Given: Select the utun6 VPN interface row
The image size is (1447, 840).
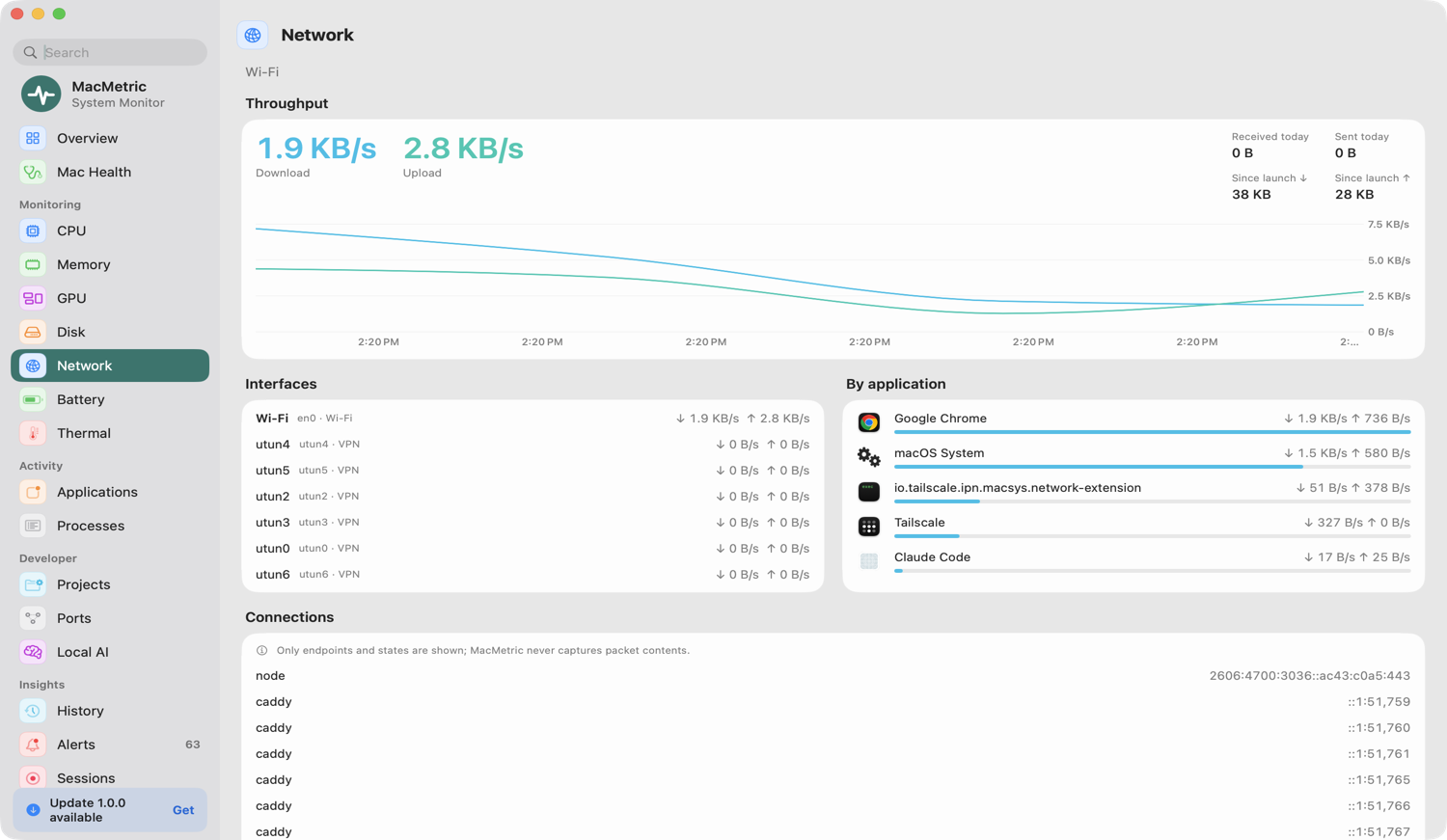Looking at the screenshot, I should coord(532,575).
